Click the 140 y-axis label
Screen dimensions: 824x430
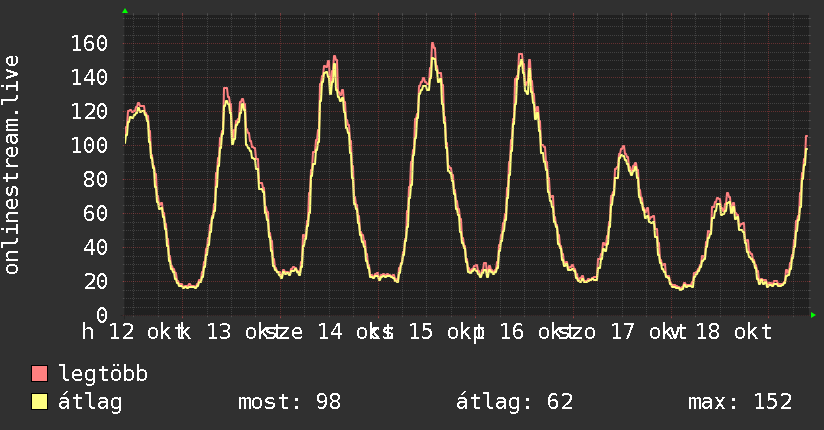[x=89, y=77]
